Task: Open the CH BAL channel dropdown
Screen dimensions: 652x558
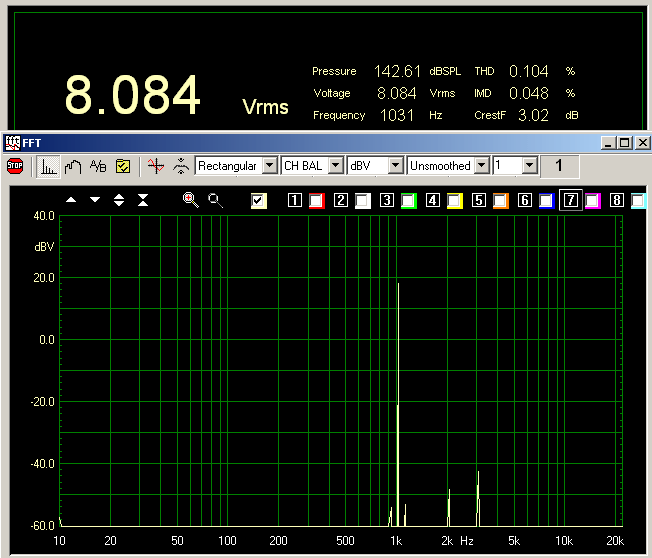Action: pyautogui.click(x=335, y=166)
